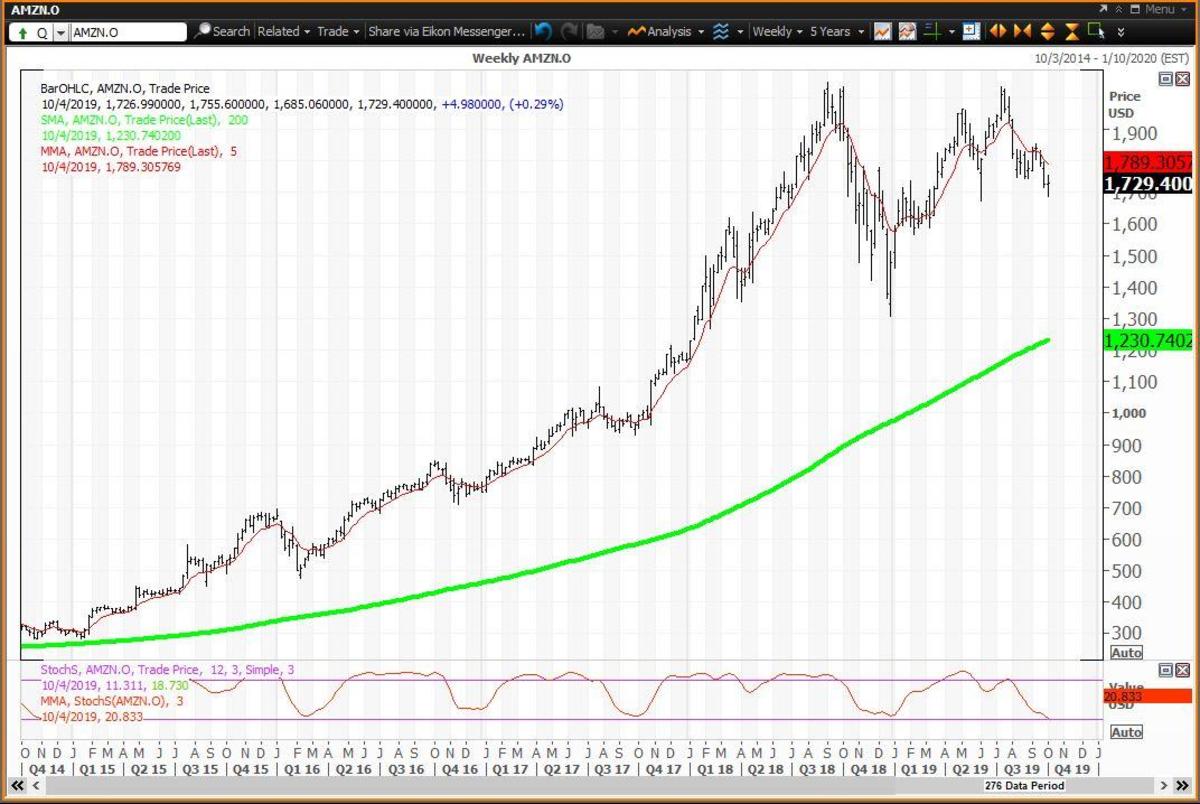
Task: Click the orange 20.833 stochastic value label
Action: [1147, 696]
